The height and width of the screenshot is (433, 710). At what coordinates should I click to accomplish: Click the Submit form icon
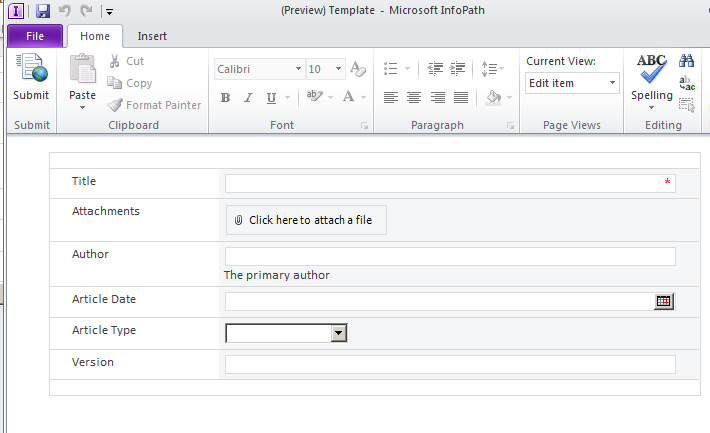point(31,68)
